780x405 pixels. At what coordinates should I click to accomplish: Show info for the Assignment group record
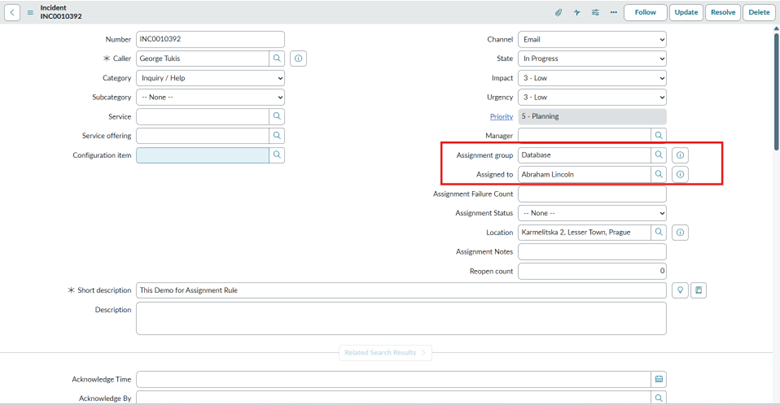coord(680,155)
